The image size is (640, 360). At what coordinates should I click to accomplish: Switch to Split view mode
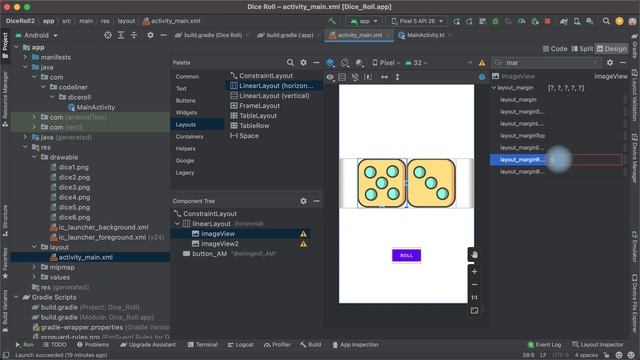pyautogui.click(x=582, y=49)
